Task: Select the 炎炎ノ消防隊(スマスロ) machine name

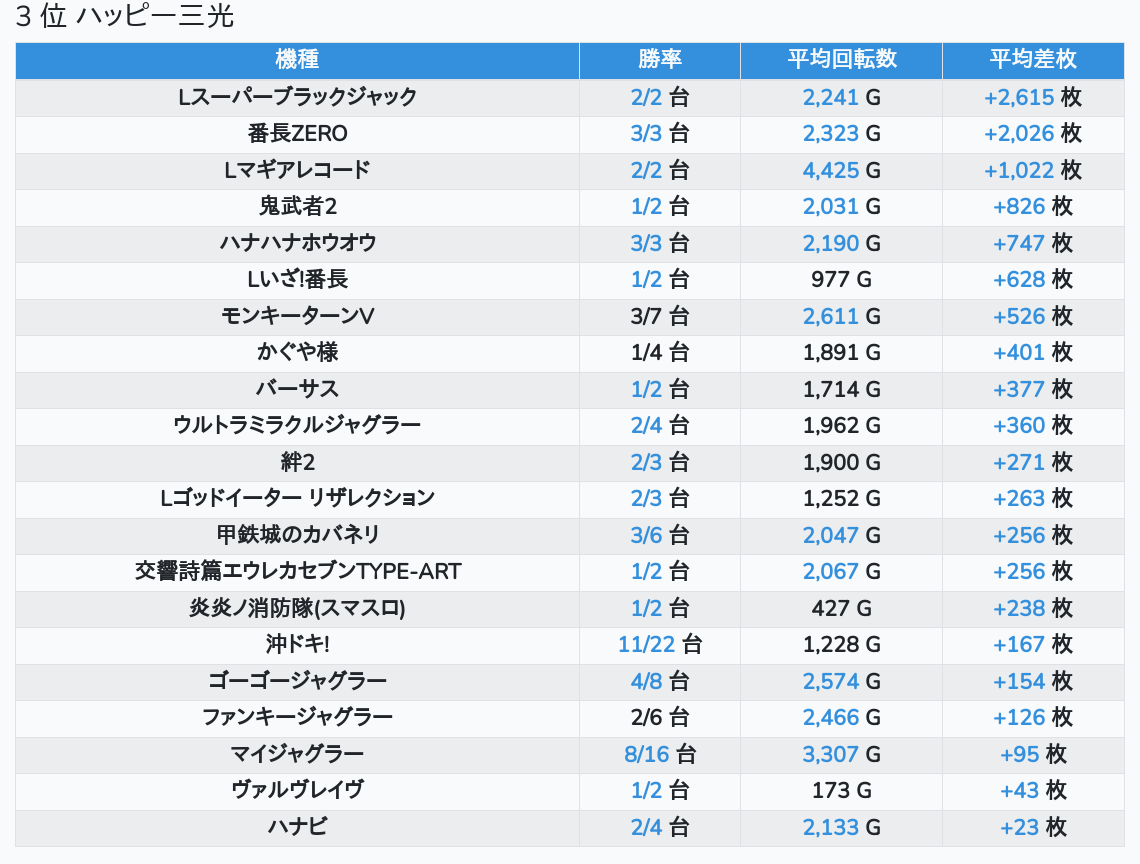Action: point(297,609)
